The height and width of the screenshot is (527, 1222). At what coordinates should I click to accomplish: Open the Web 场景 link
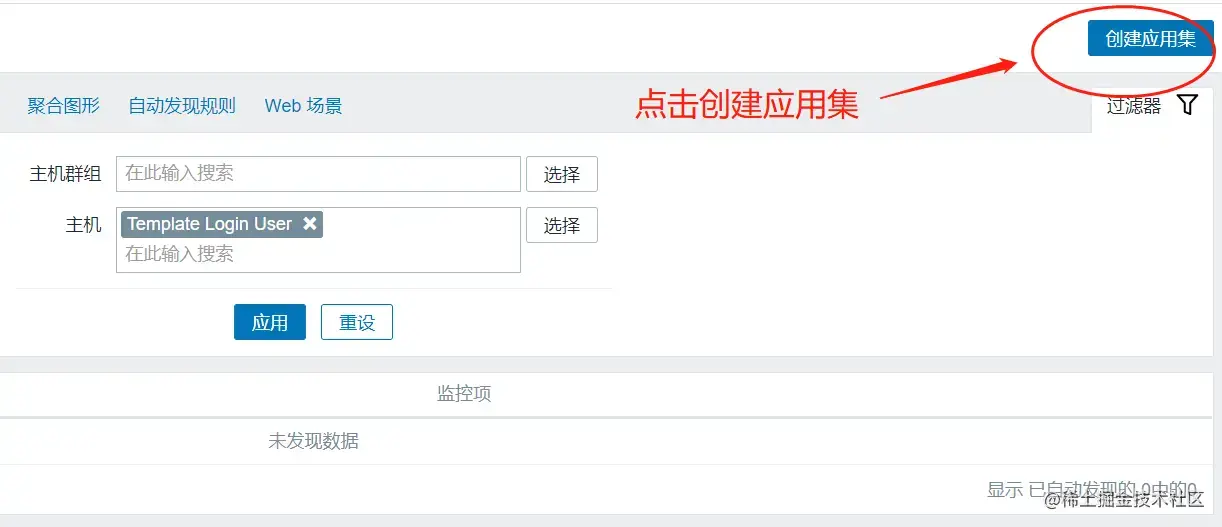pyautogui.click(x=303, y=106)
